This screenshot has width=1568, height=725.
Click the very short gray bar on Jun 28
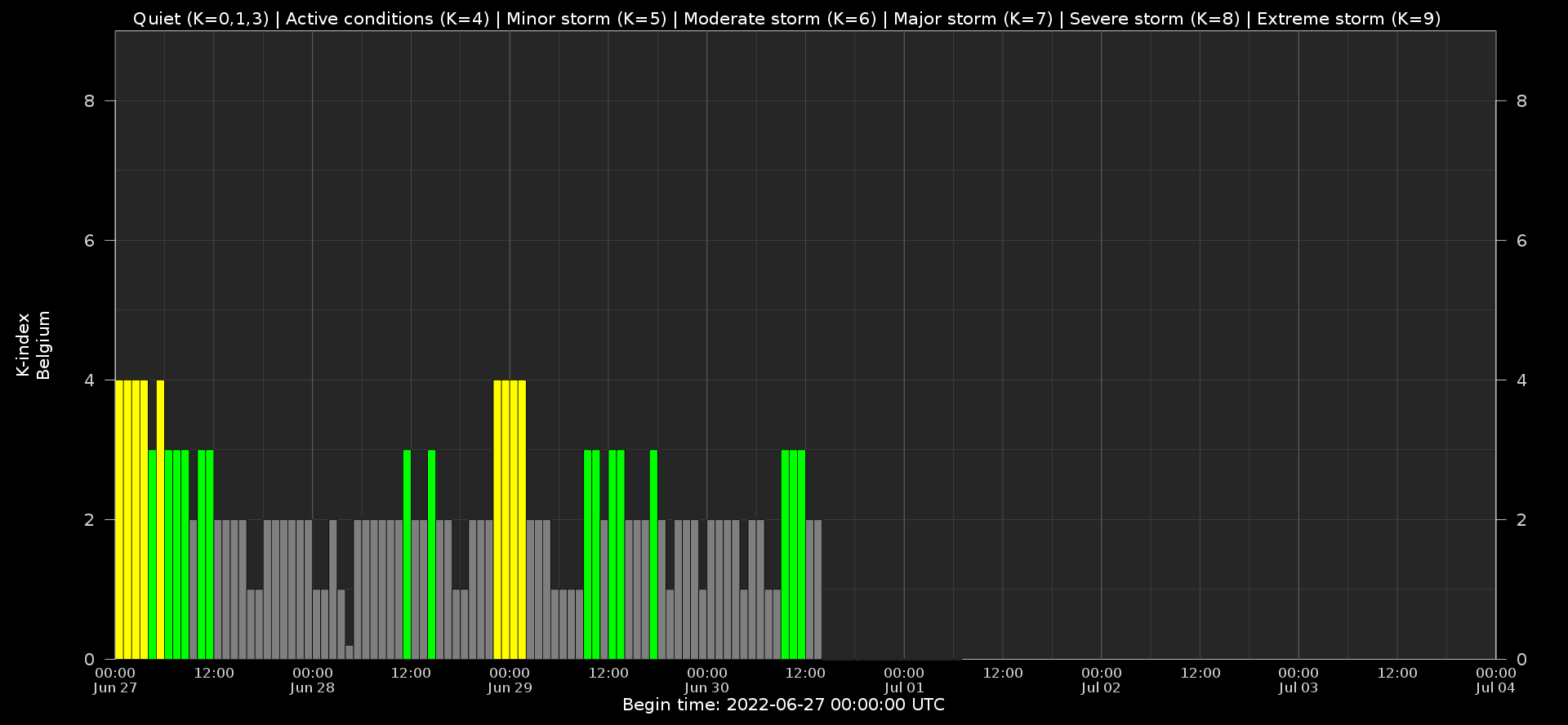pyautogui.click(x=350, y=652)
